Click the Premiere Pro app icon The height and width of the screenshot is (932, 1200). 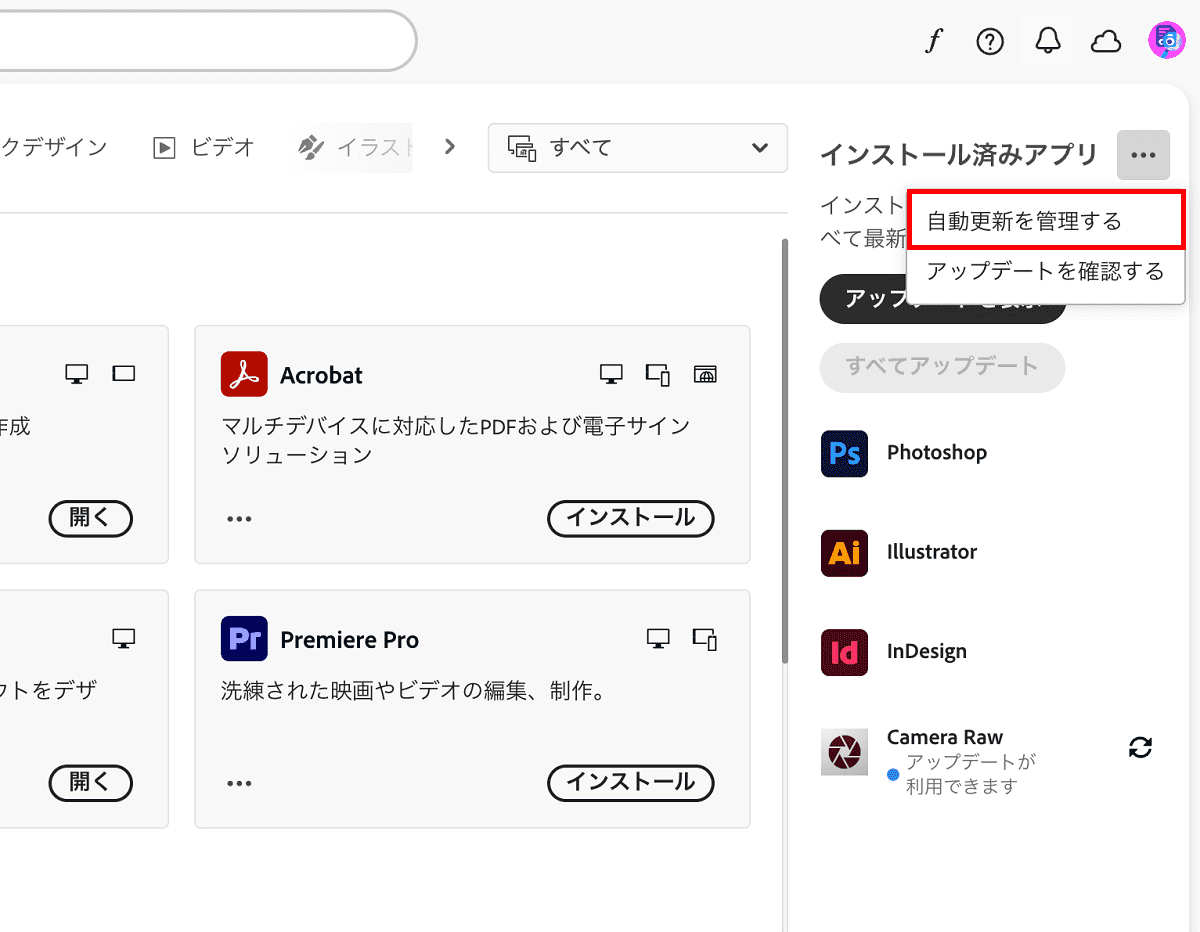(x=244, y=638)
